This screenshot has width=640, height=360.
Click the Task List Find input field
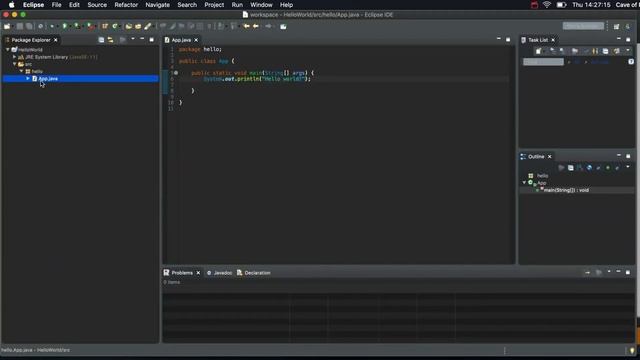(543, 62)
